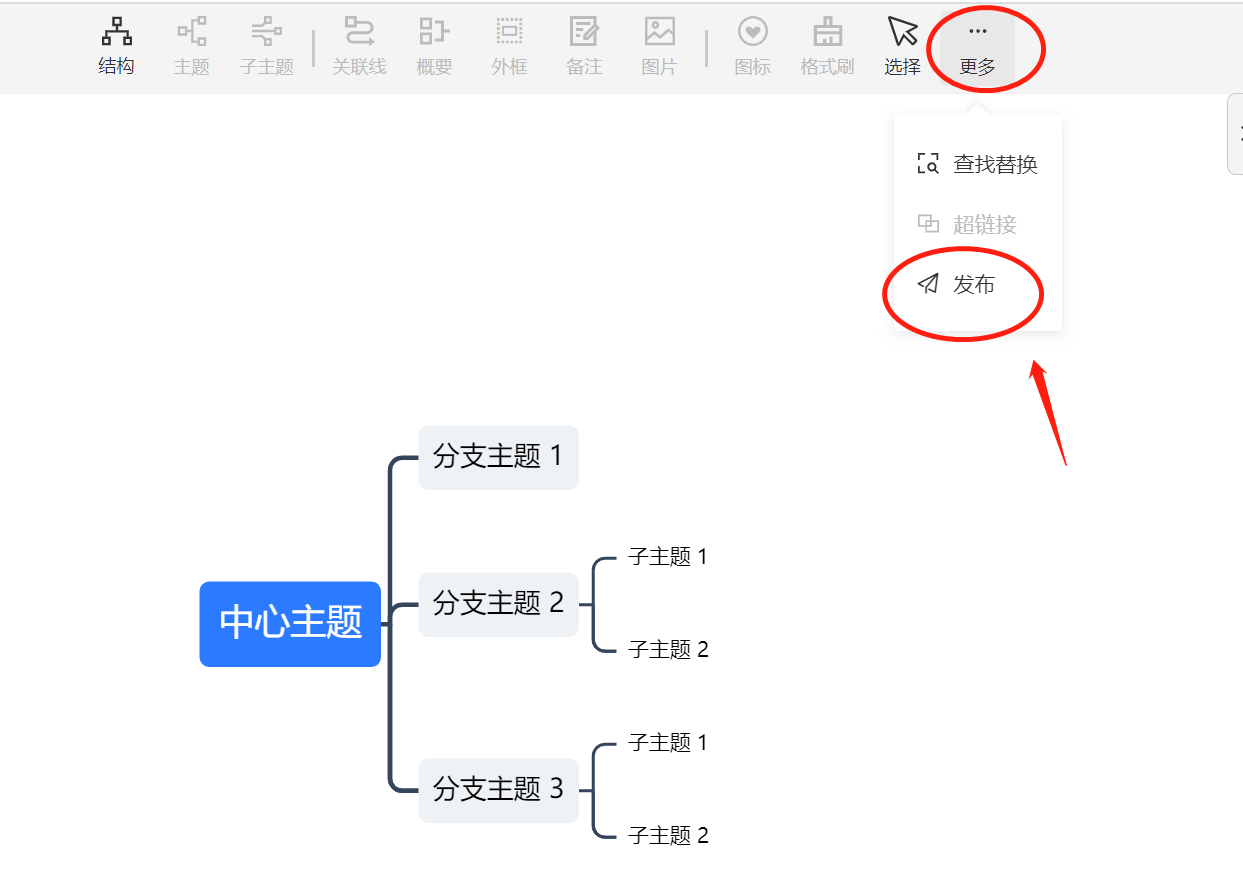
Task: Open the 备注 note tool
Action: pos(584,46)
